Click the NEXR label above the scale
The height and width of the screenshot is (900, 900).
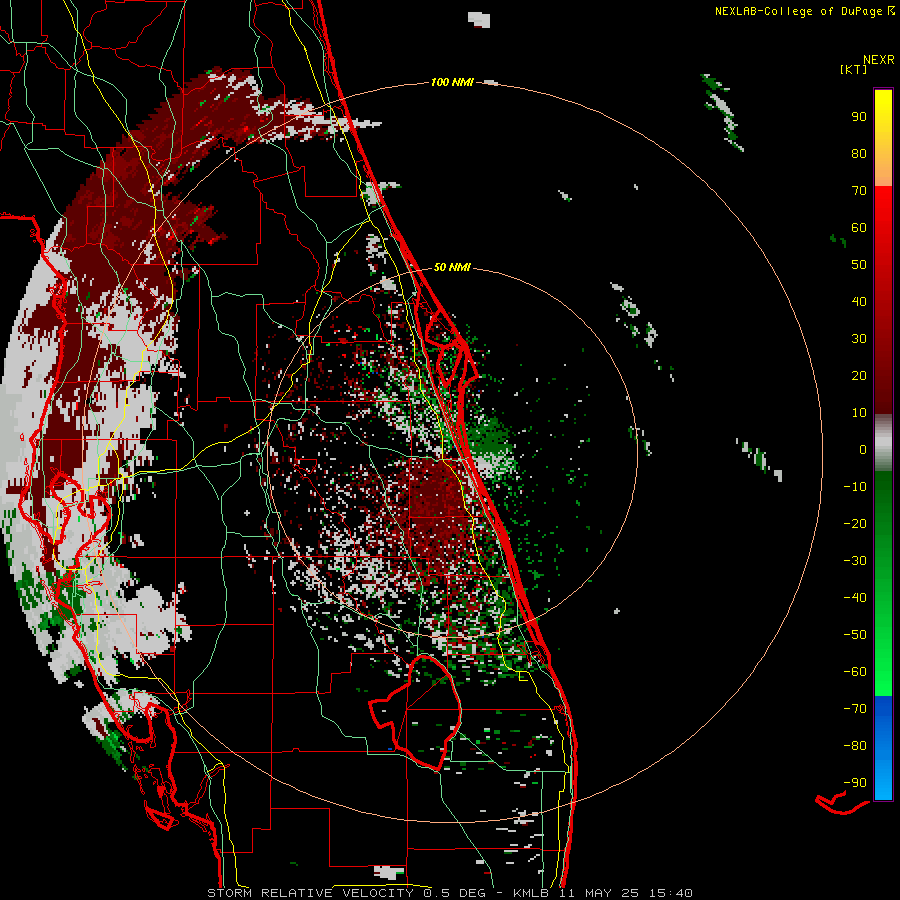tap(879, 60)
